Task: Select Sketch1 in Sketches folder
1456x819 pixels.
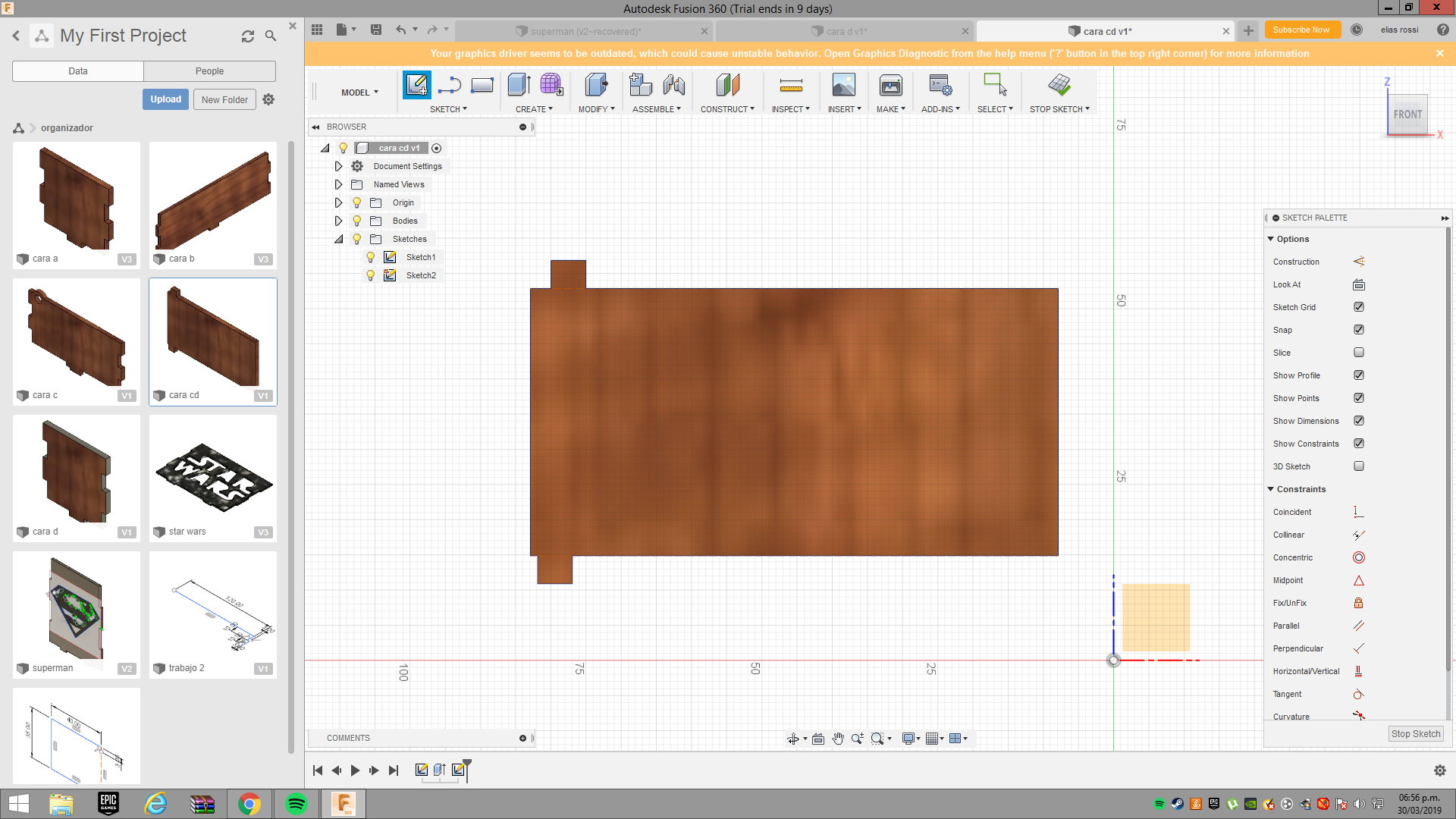Action: 420,257
